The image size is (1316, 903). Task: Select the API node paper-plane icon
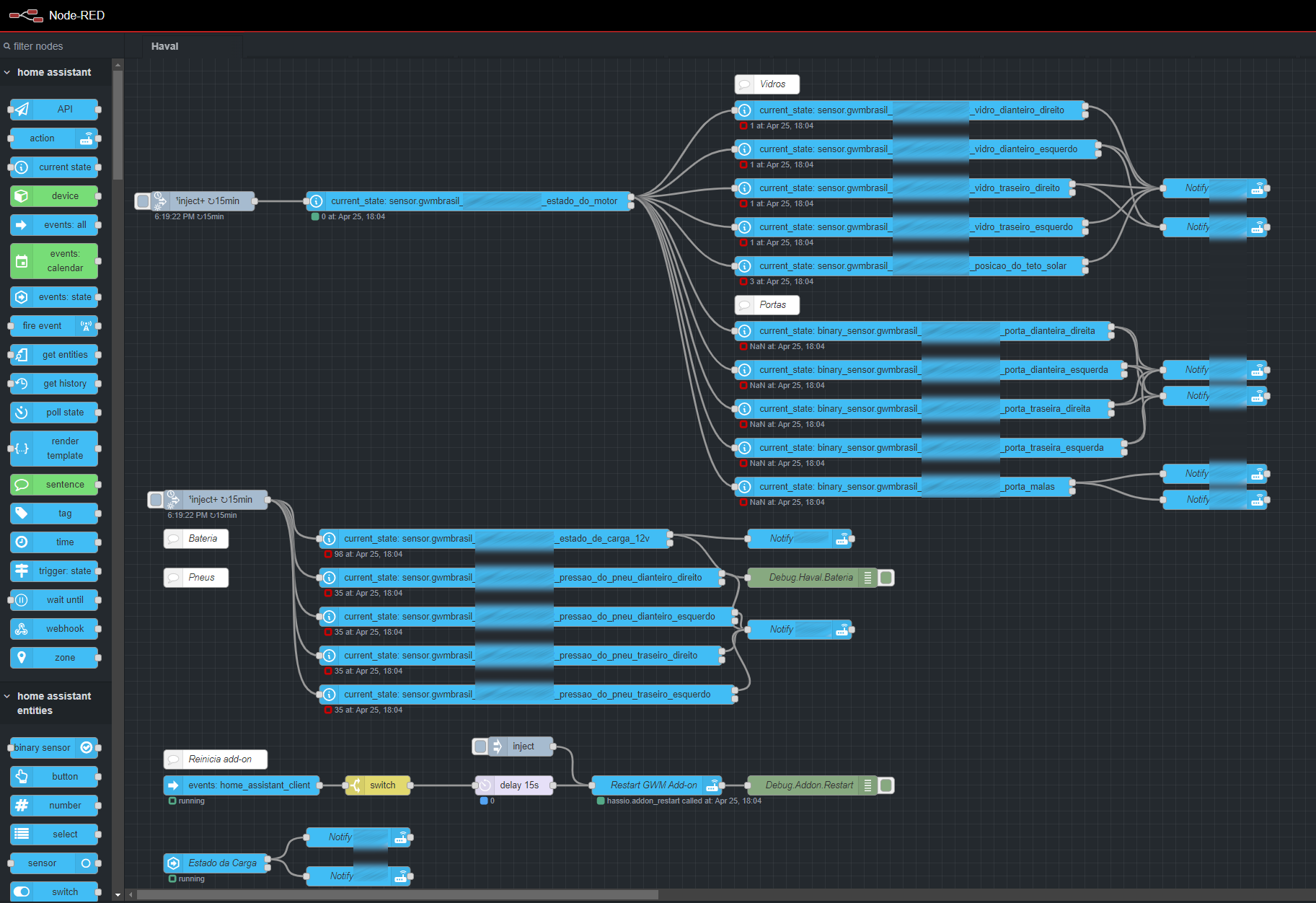[22, 110]
